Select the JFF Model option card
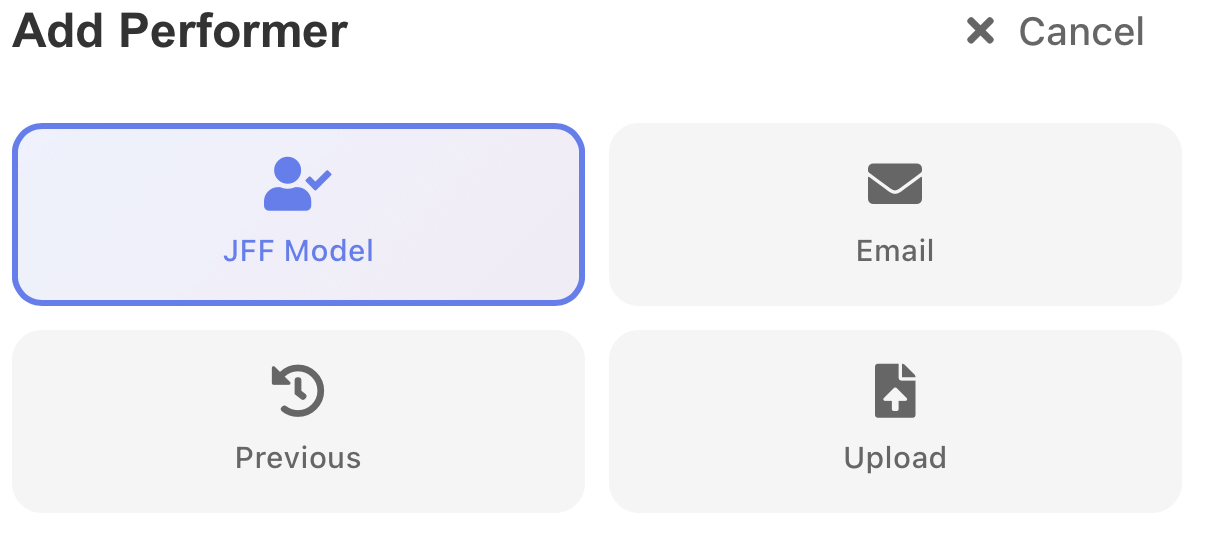Image resolution: width=1207 pixels, height=549 pixels. coord(298,214)
